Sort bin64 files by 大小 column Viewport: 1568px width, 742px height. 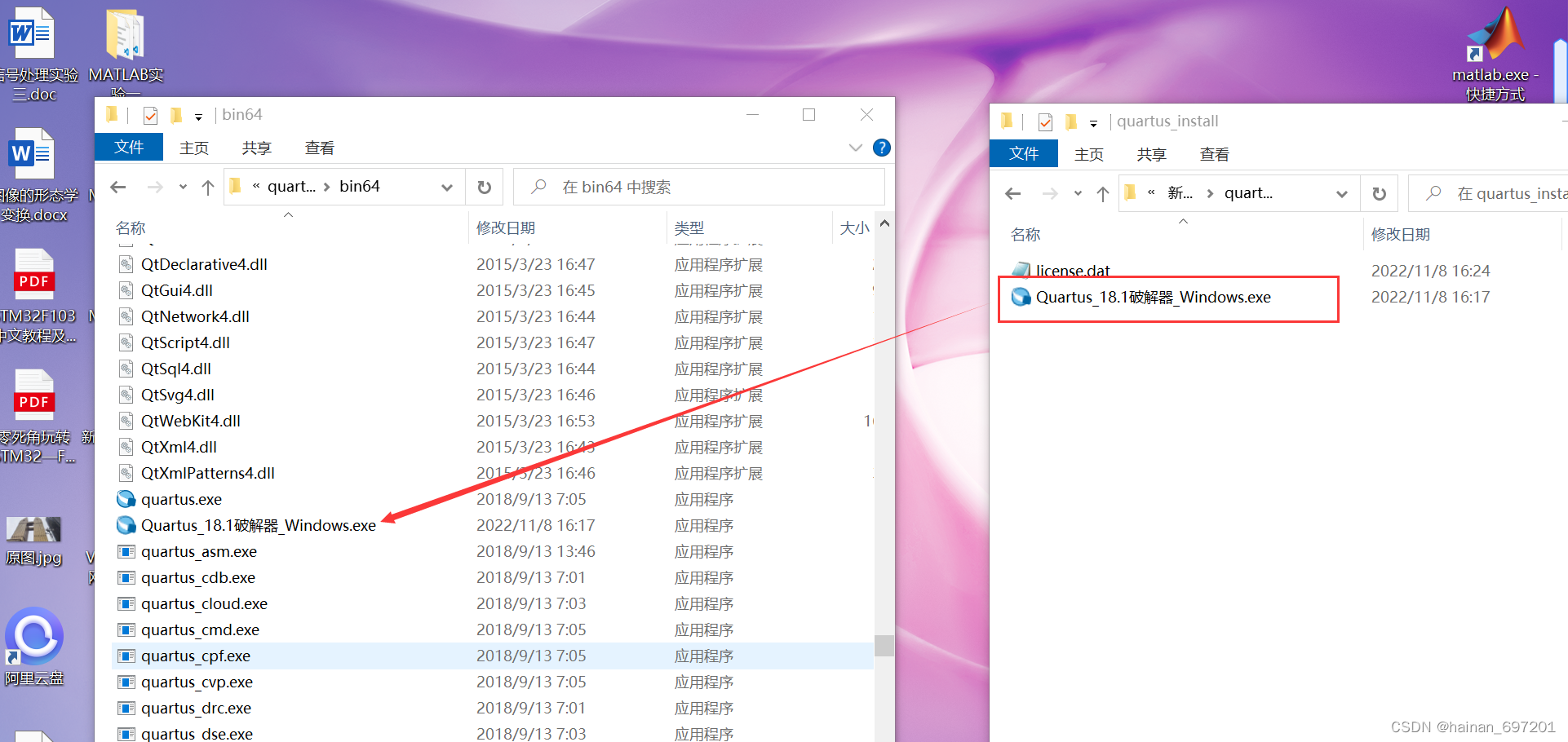point(854,227)
